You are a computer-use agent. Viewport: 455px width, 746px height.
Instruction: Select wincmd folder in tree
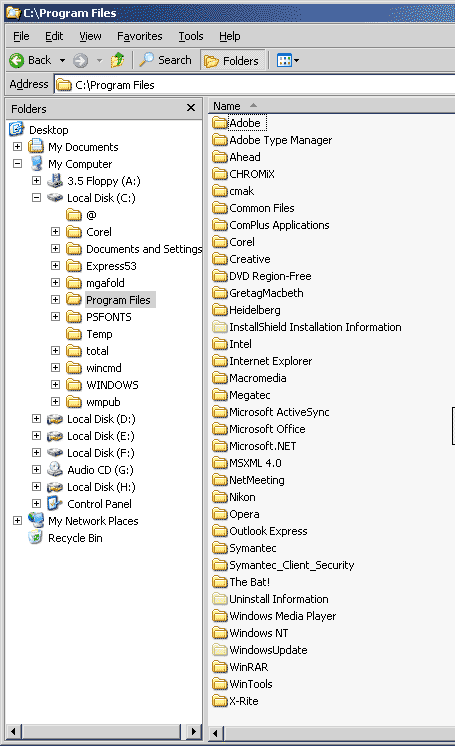(103, 368)
